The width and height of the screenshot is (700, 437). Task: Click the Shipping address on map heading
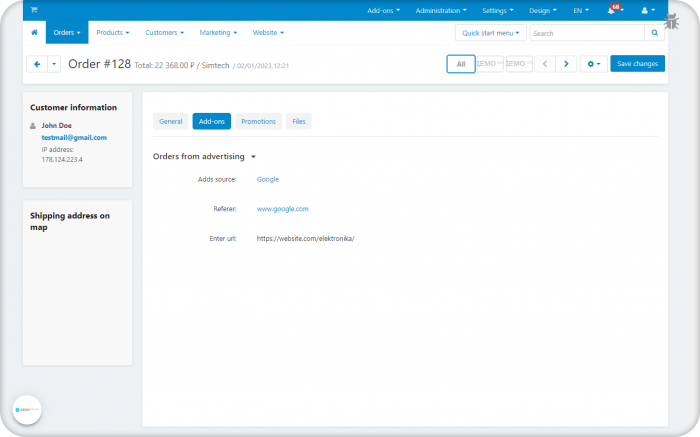tap(70, 221)
